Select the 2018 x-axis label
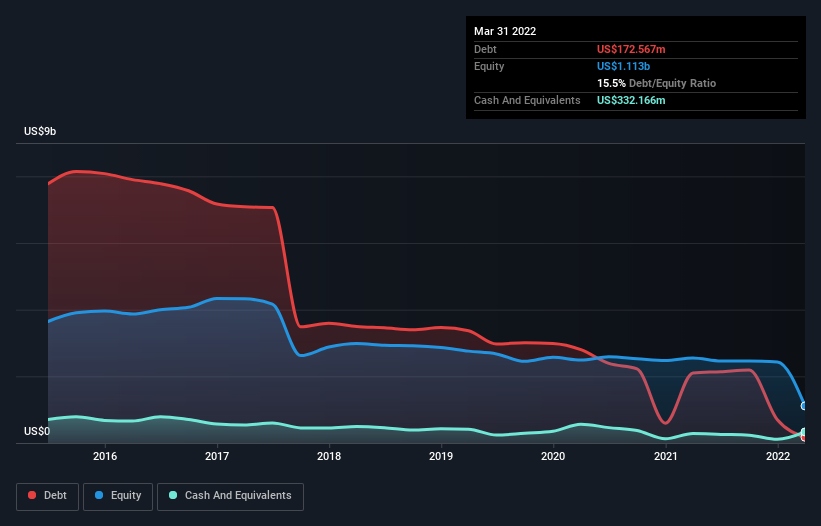The image size is (821, 526). (329, 456)
